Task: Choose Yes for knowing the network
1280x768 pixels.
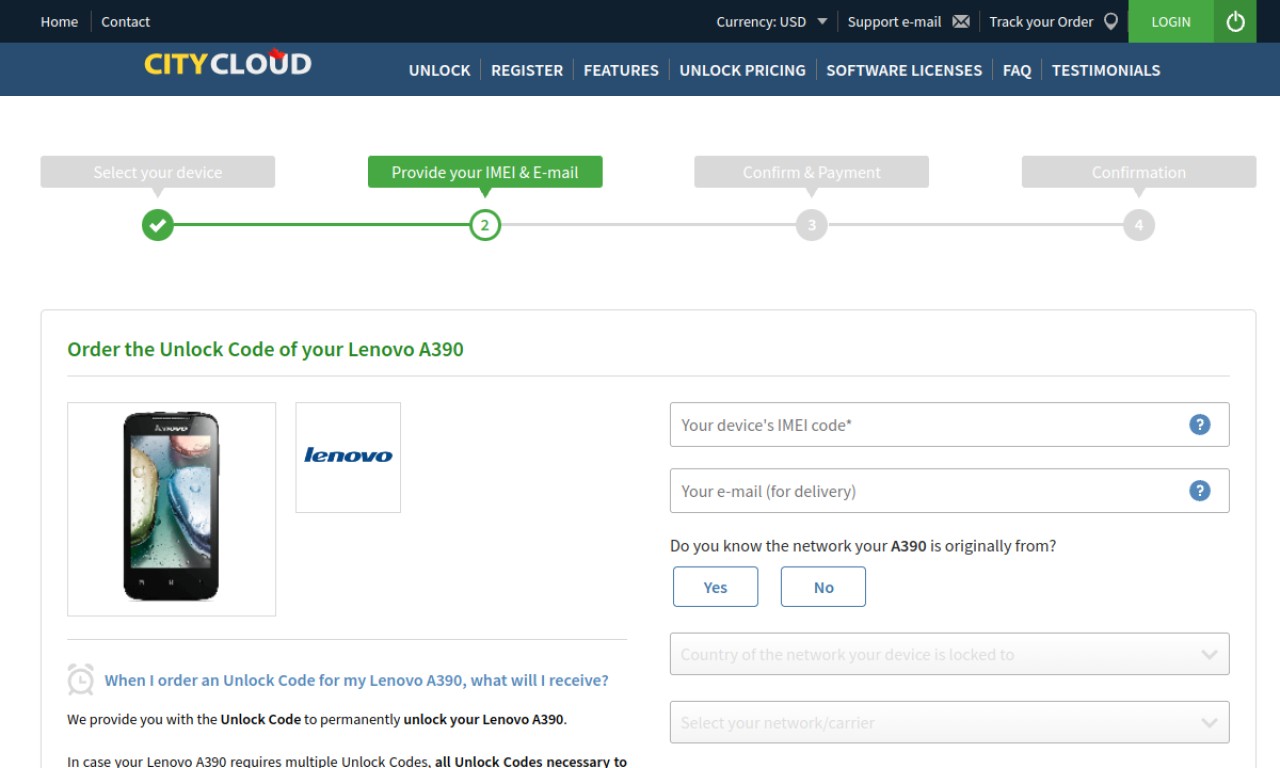Action: (x=715, y=587)
